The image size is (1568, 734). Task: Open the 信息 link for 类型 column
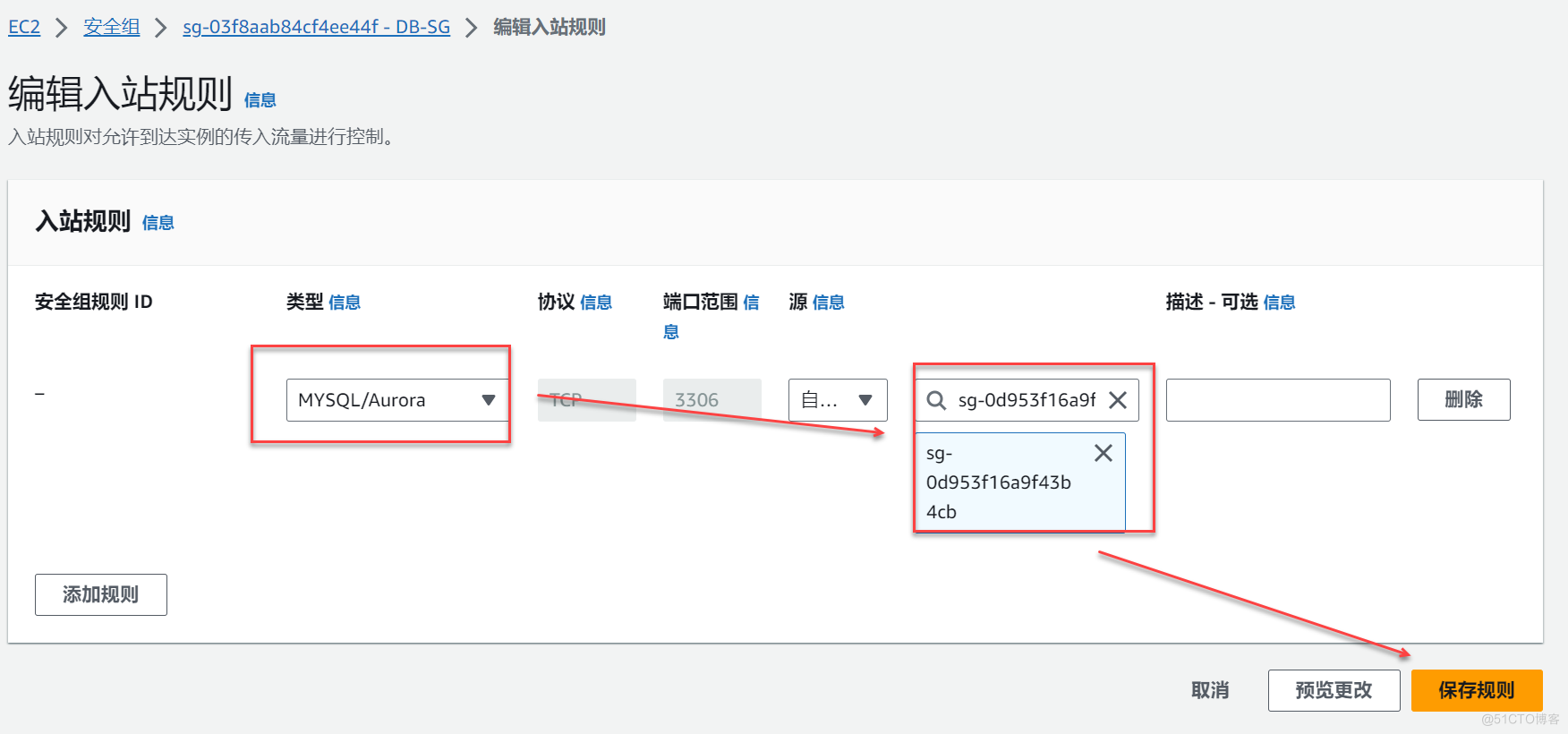coord(345,303)
